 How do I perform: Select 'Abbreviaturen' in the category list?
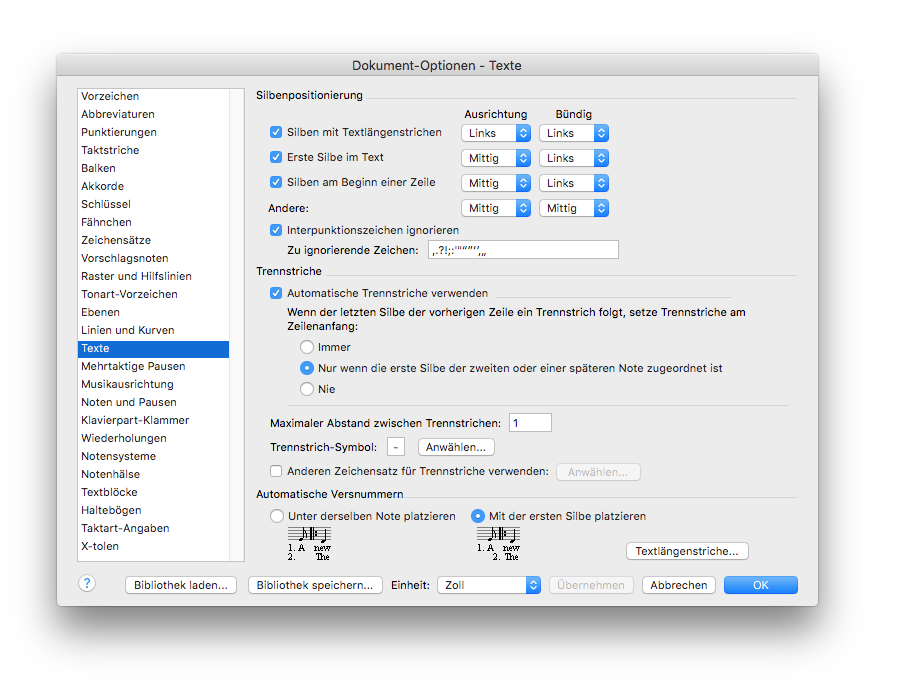(x=153, y=114)
